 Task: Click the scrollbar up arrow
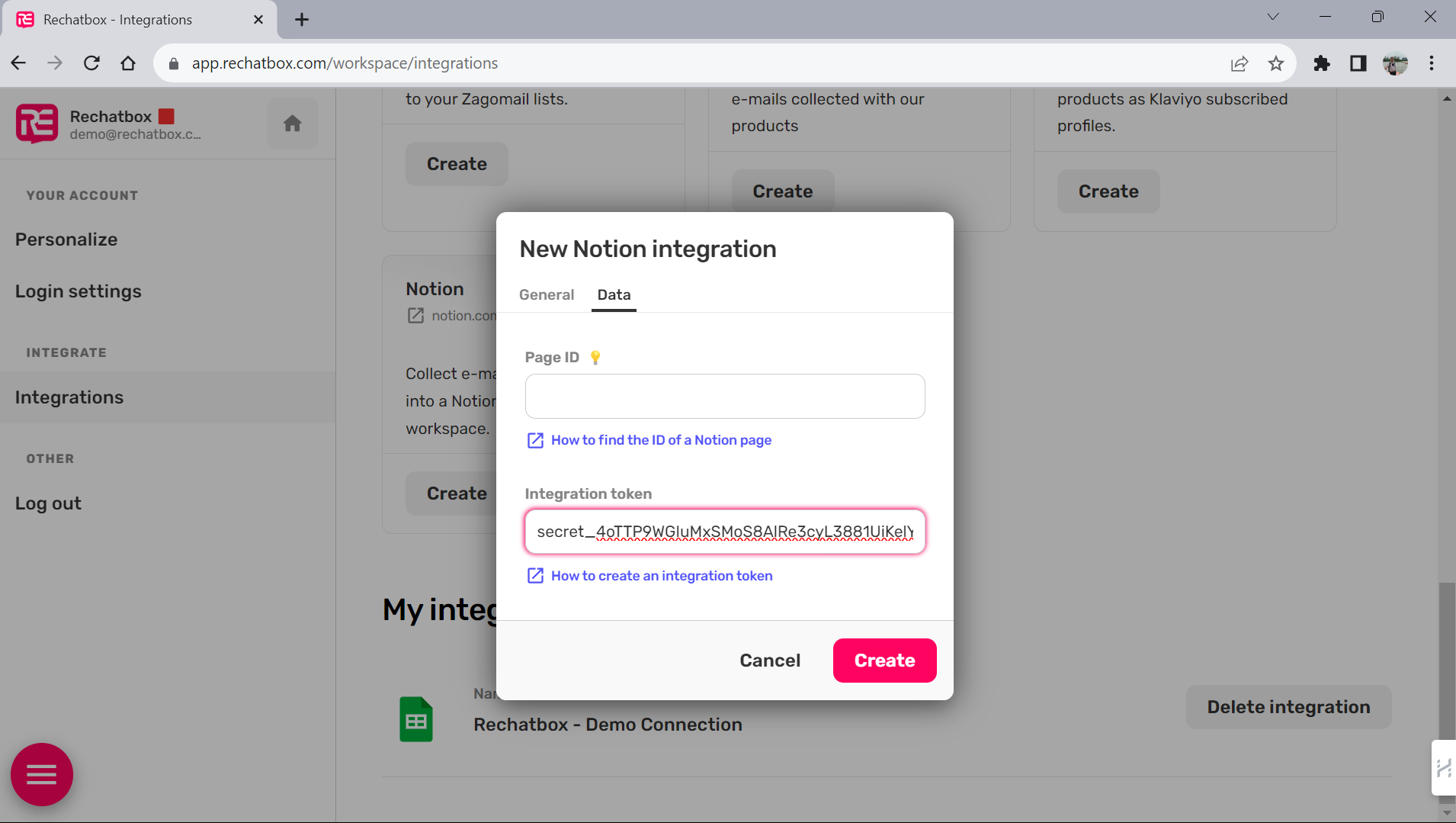pyautogui.click(x=1447, y=98)
